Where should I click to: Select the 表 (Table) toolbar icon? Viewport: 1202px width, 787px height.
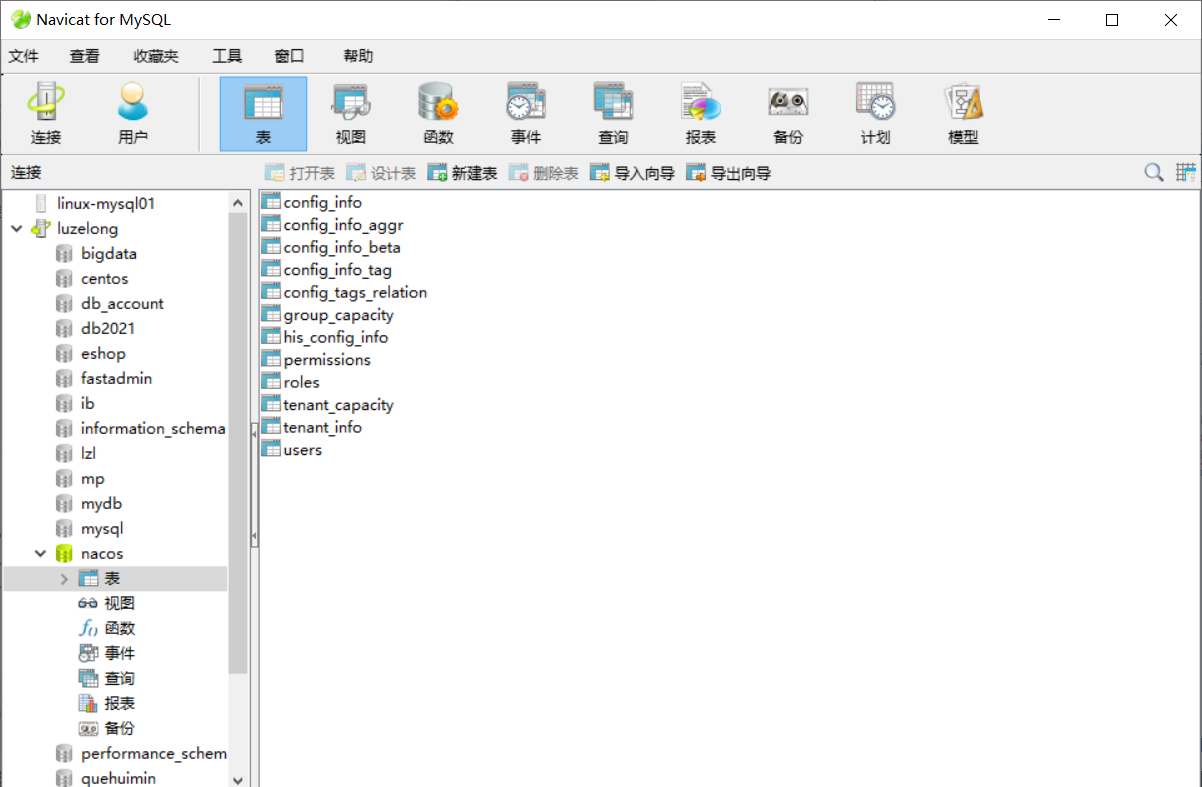[263, 114]
